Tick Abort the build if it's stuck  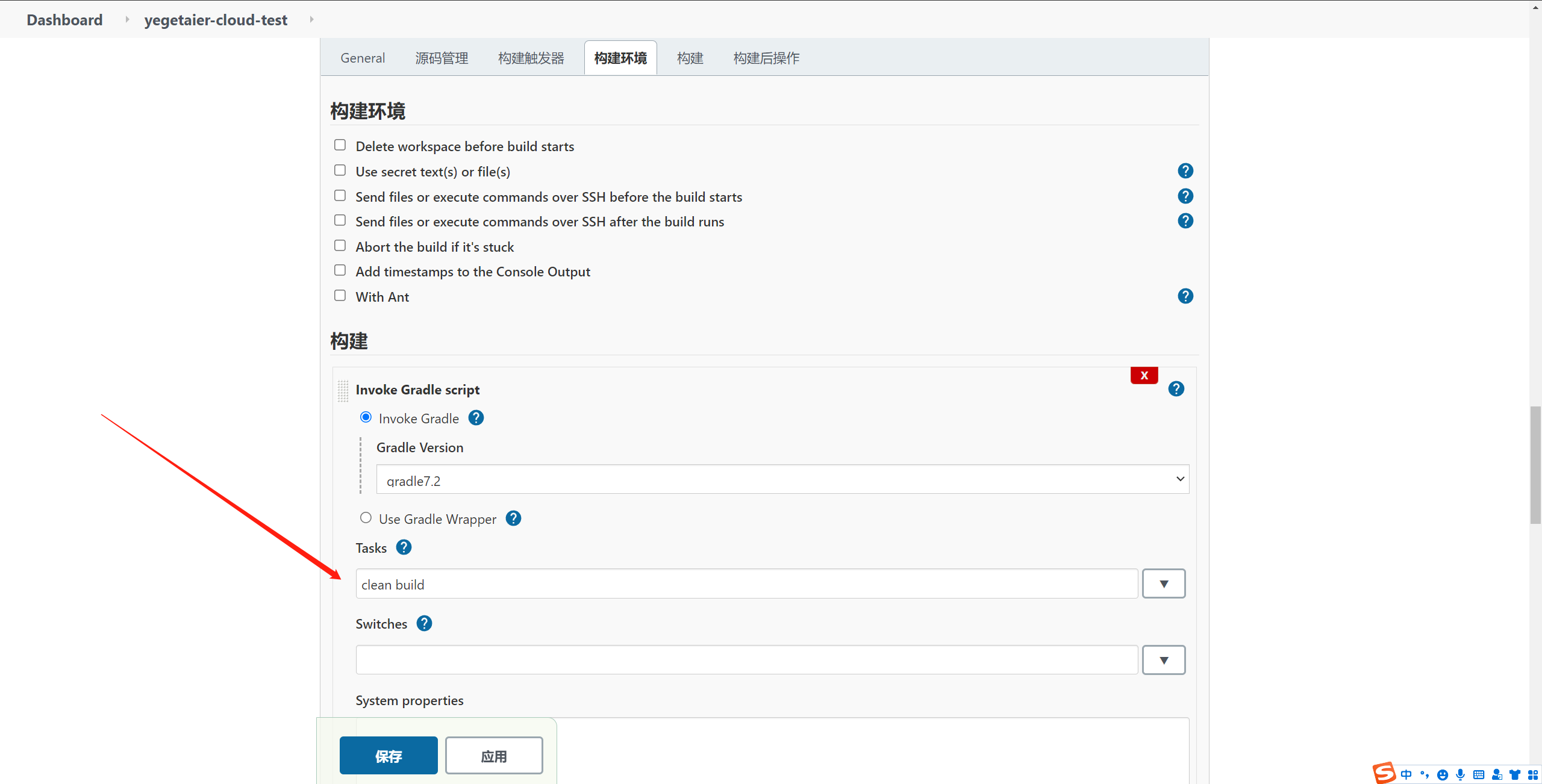coord(340,246)
